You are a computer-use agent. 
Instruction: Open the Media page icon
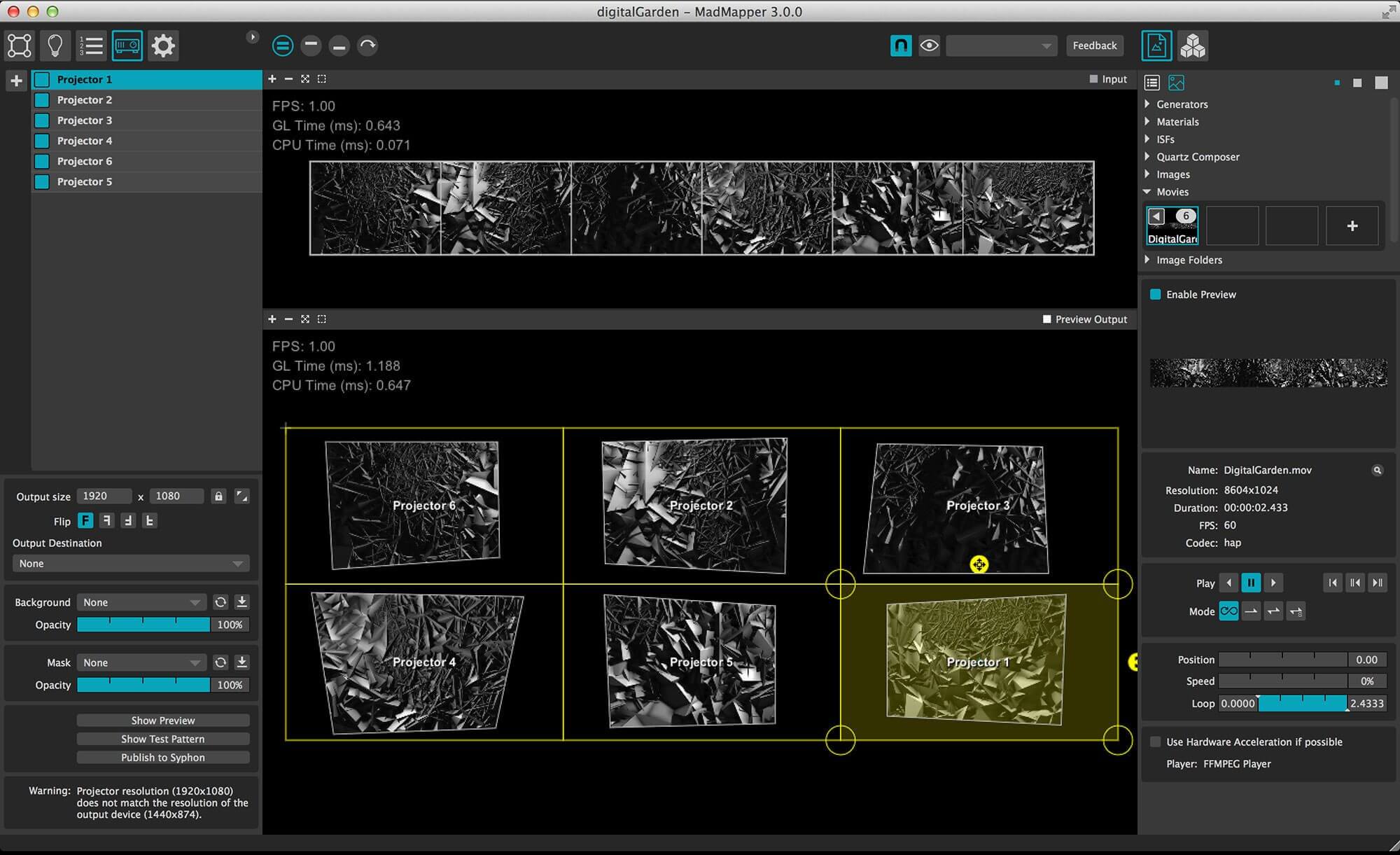1156,46
